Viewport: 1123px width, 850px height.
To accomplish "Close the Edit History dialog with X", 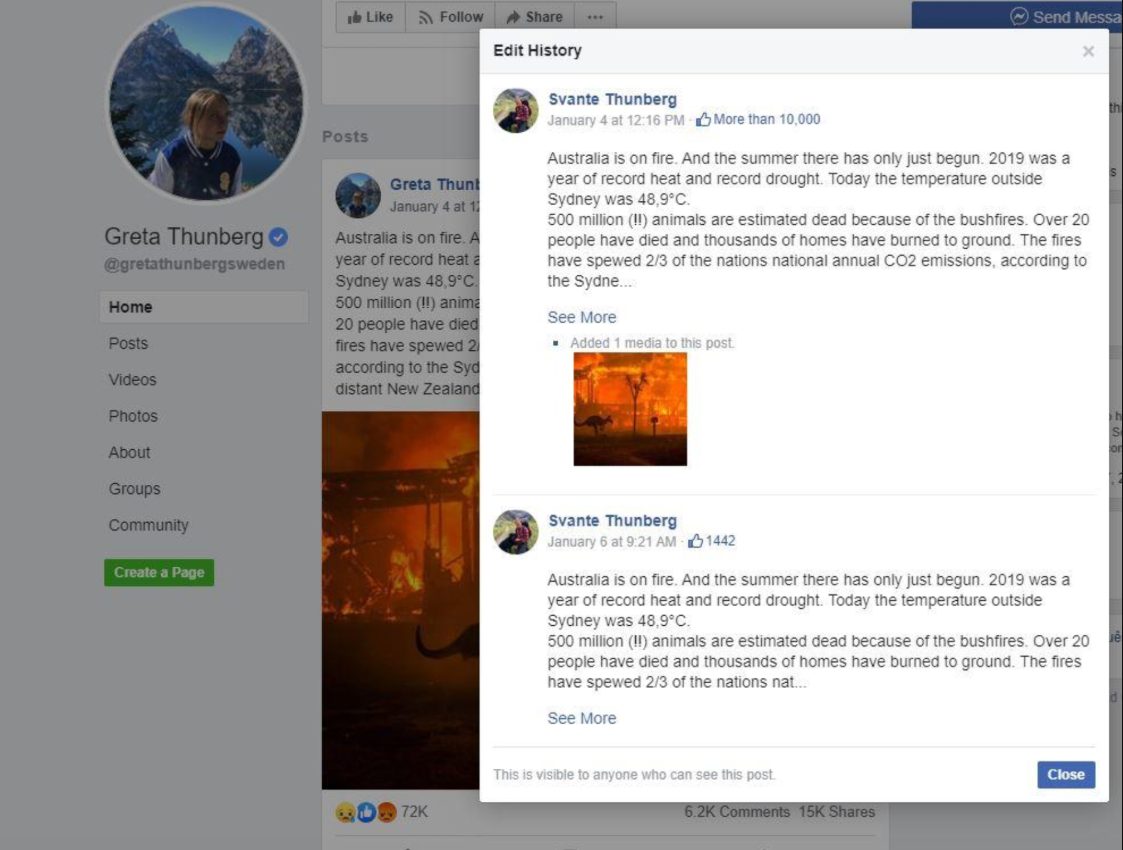I will coord(1088,51).
